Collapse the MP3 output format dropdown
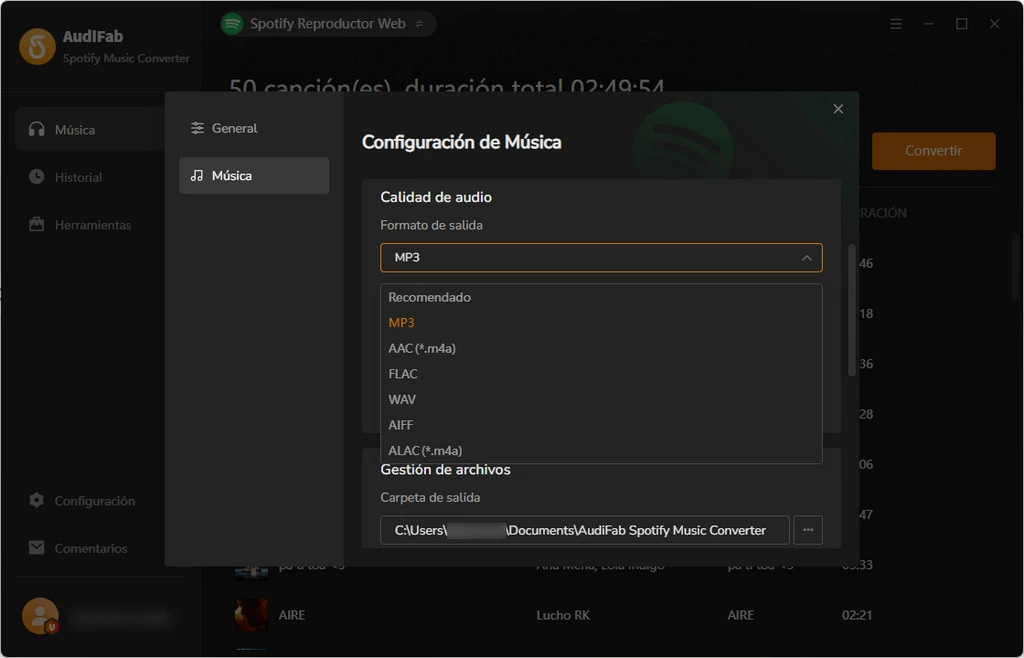 pyautogui.click(x=601, y=258)
